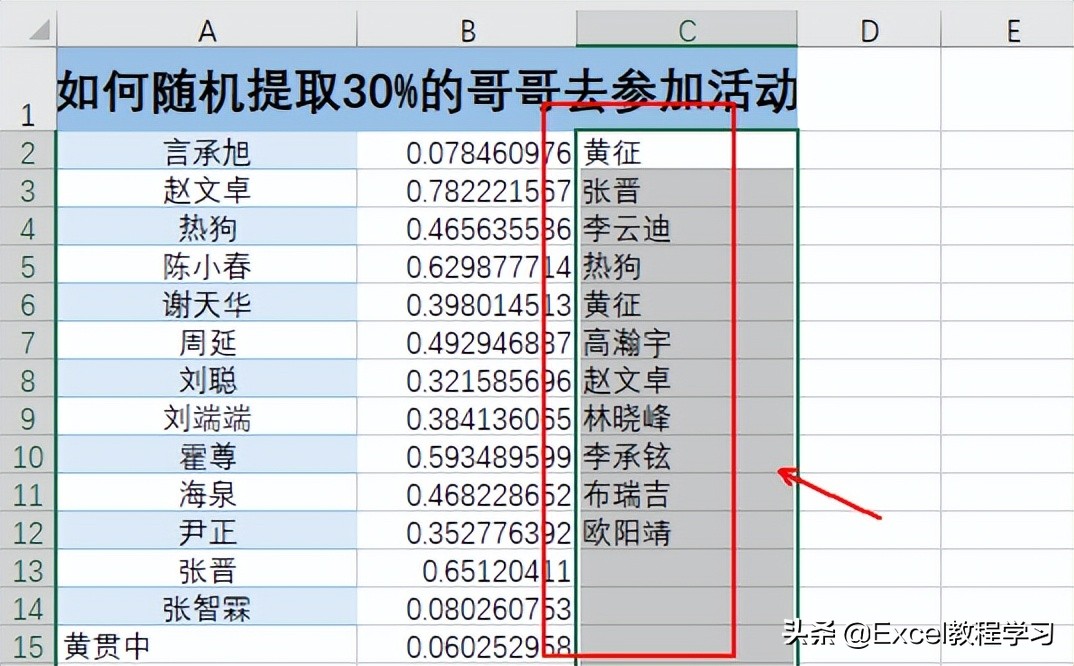The height and width of the screenshot is (666, 1074).
Task: Click column C cell 李承铉
Action: coord(687,456)
